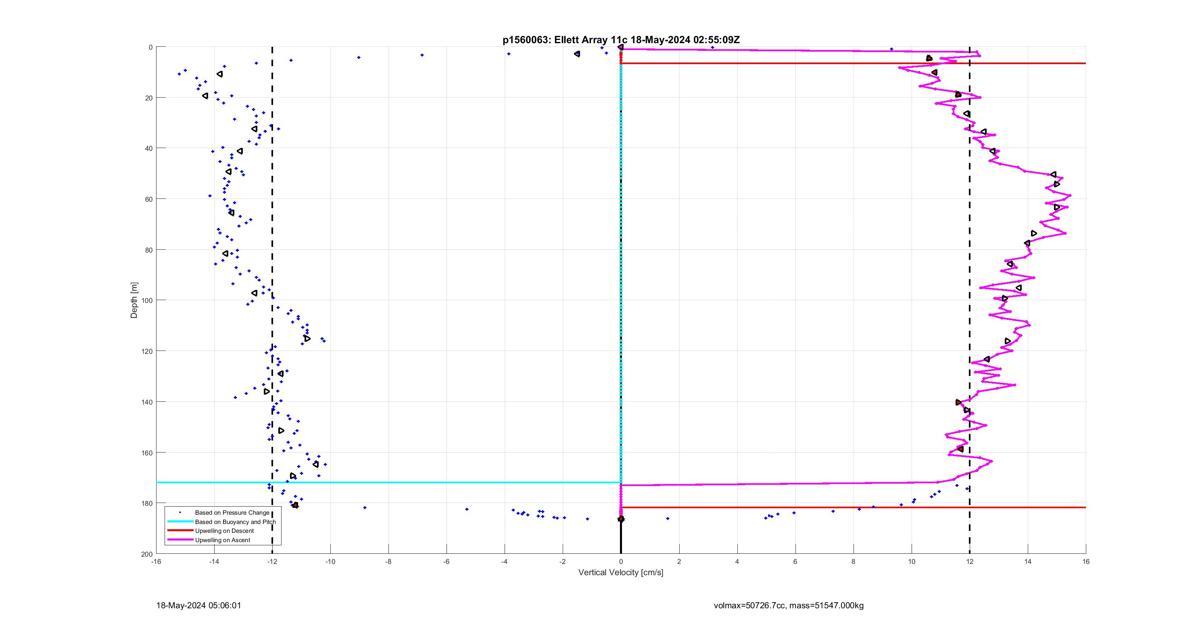Screen dimensions: 1200x622
Task: Click the x-axis tick label '12'
Action: click(970, 561)
